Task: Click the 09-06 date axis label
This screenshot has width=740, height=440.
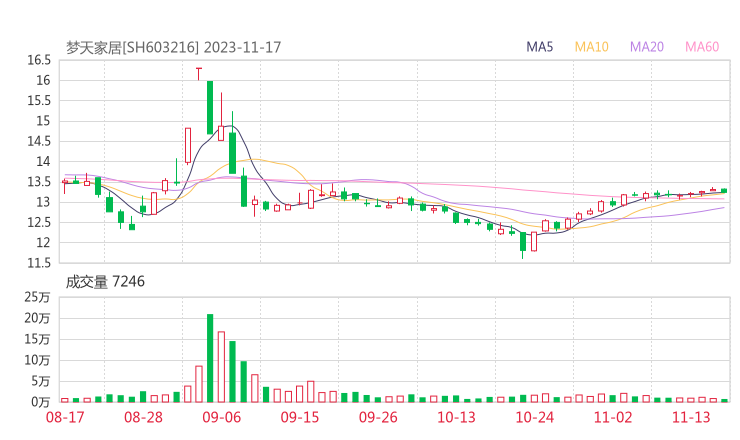Action: (x=221, y=417)
